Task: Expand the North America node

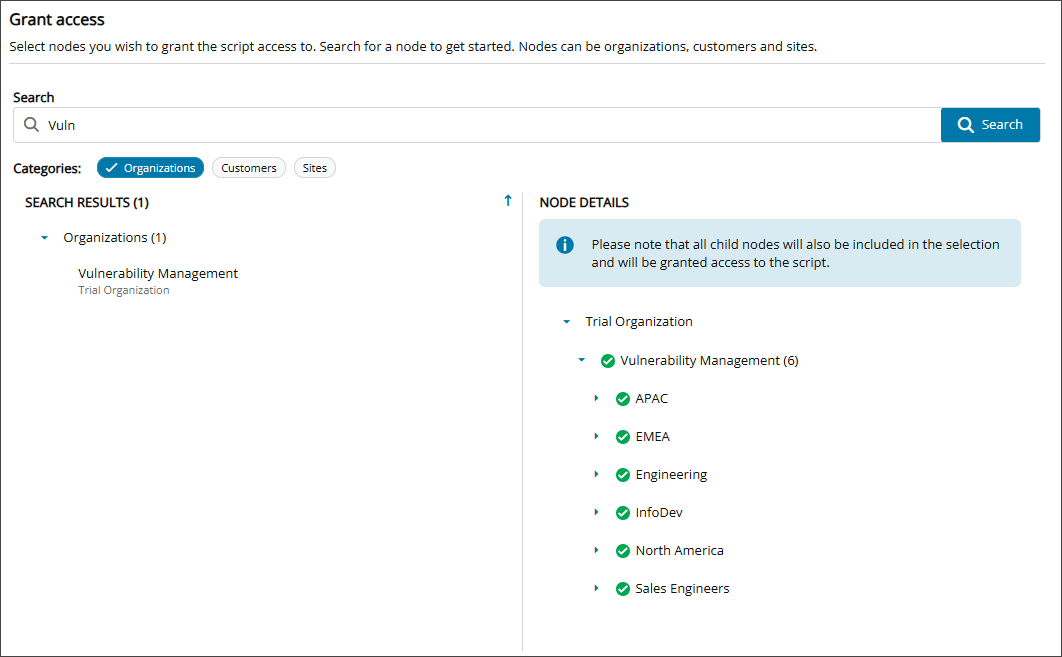Action: pyautogui.click(x=596, y=550)
